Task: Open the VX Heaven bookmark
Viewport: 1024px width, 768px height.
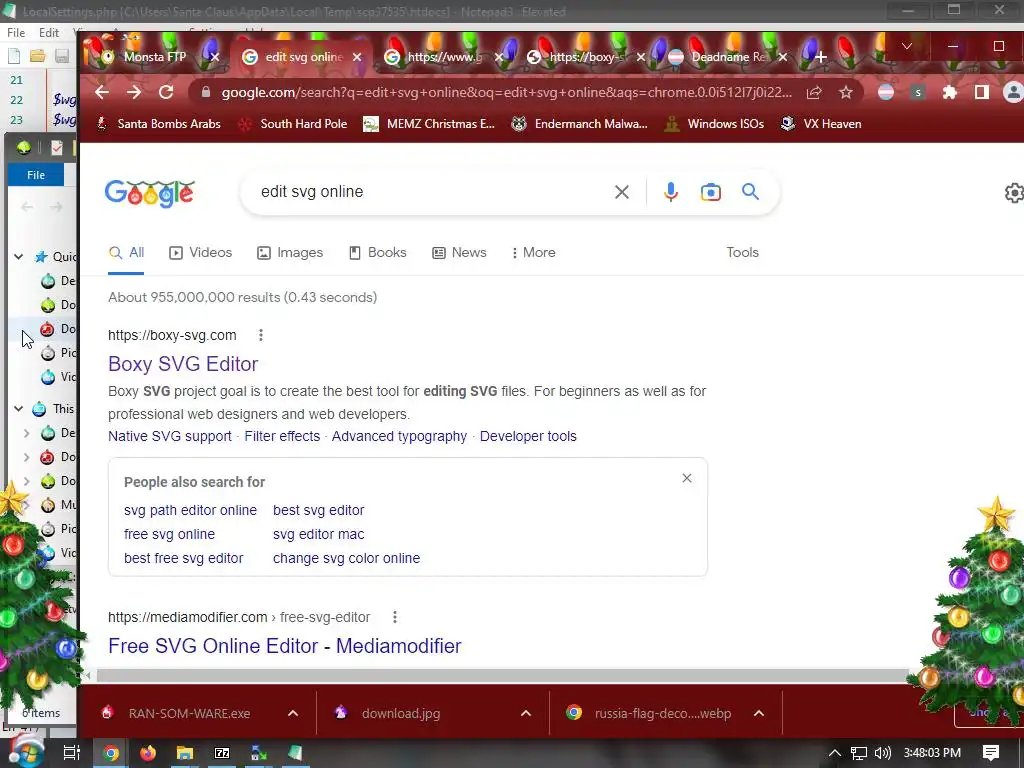Action: (x=821, y=124)
